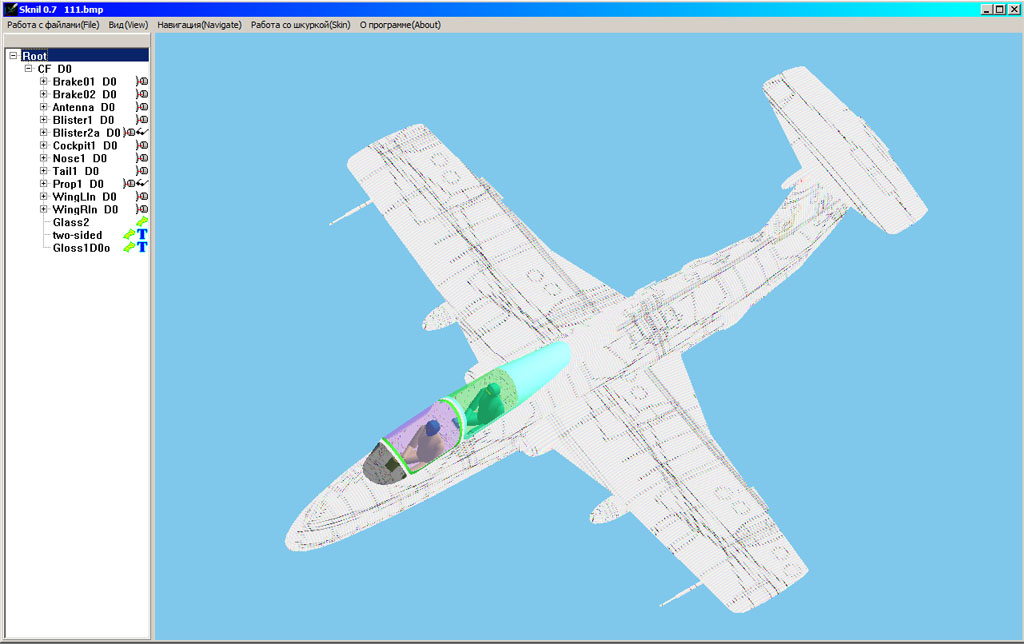Click the mesh icon beside Prop1 D0

coord(129,184)
